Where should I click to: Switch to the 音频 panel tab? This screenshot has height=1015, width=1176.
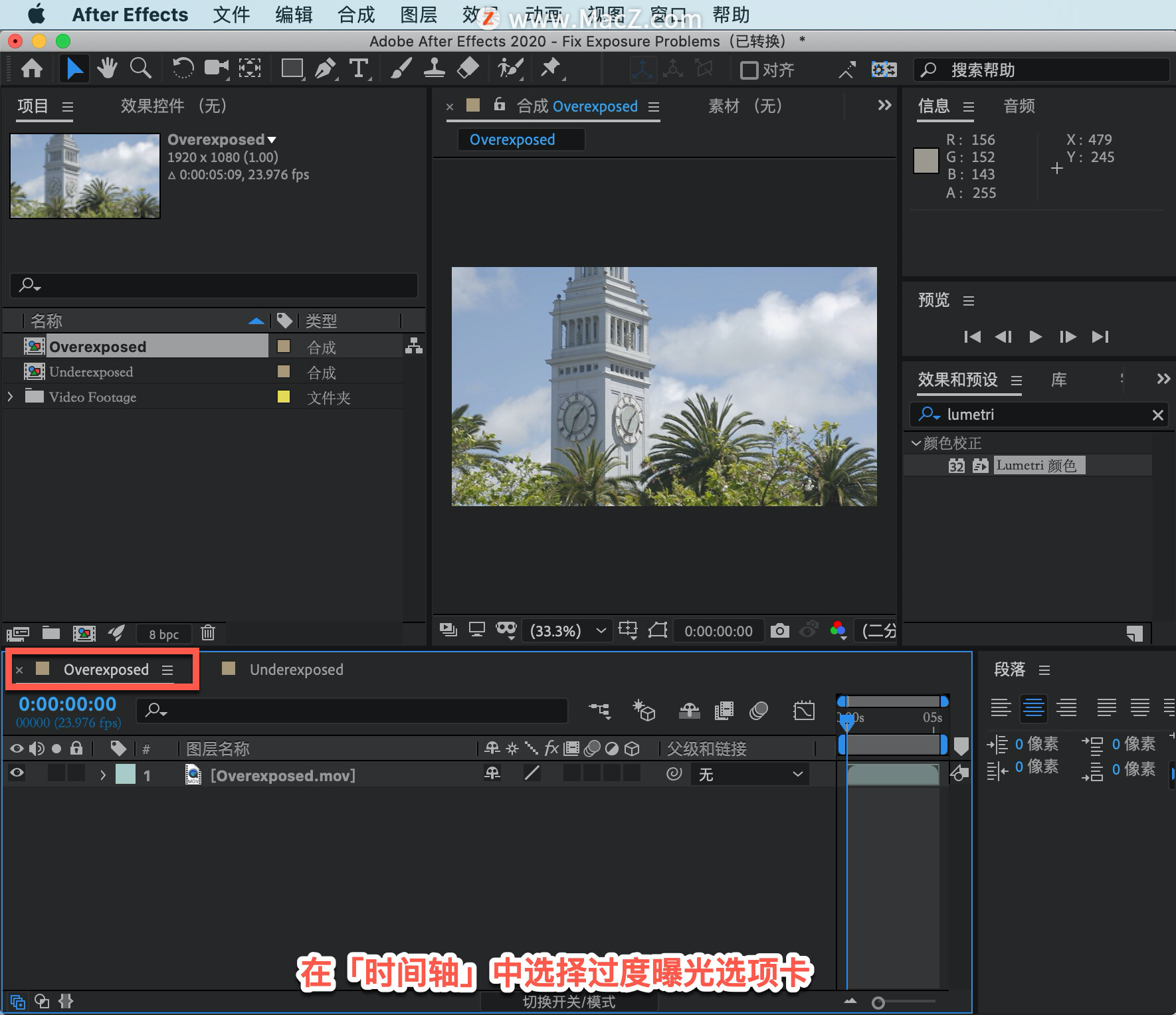(x=1019, y=106)
